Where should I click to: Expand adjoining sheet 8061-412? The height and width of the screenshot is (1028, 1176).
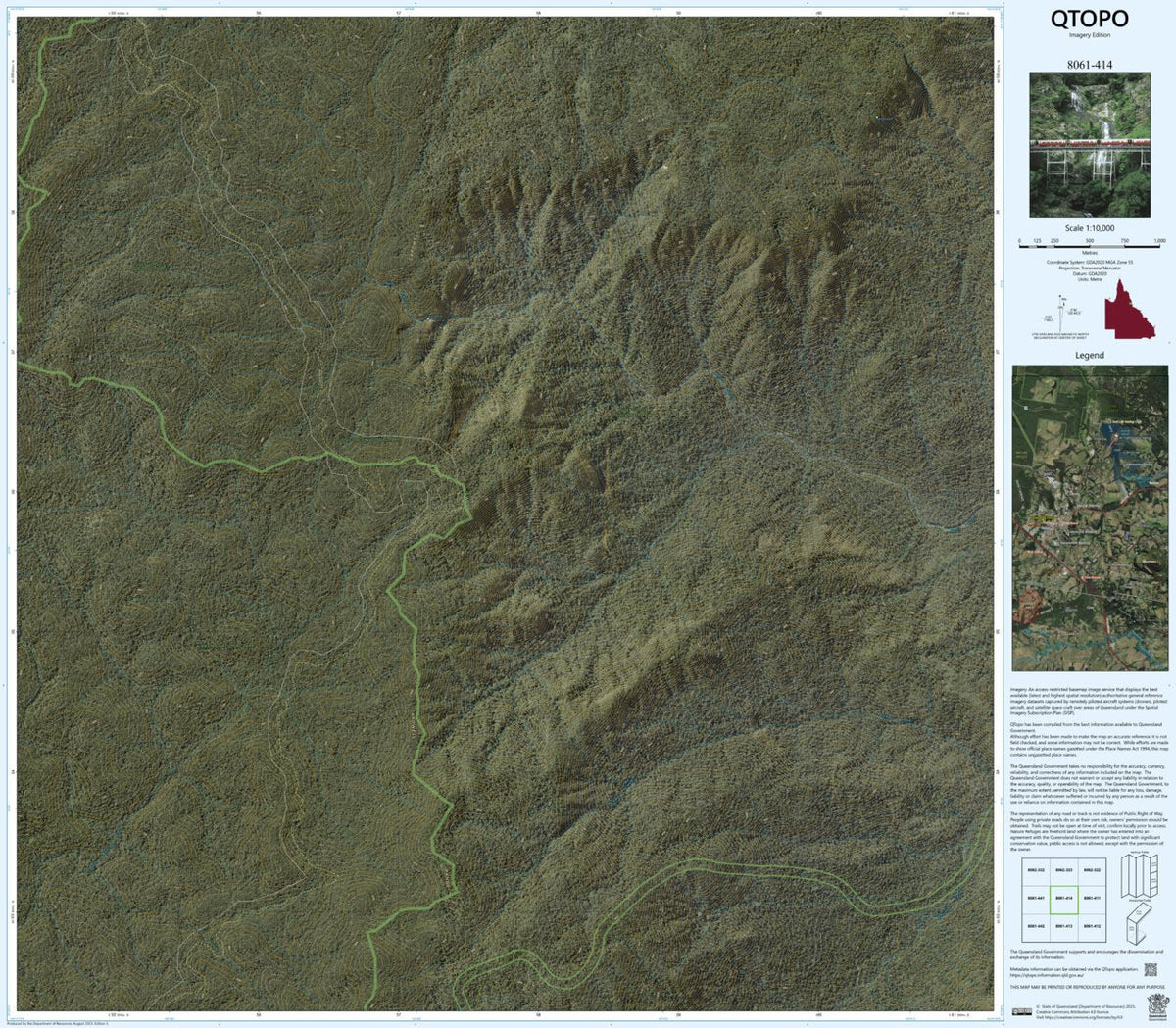coord(1092,926)
